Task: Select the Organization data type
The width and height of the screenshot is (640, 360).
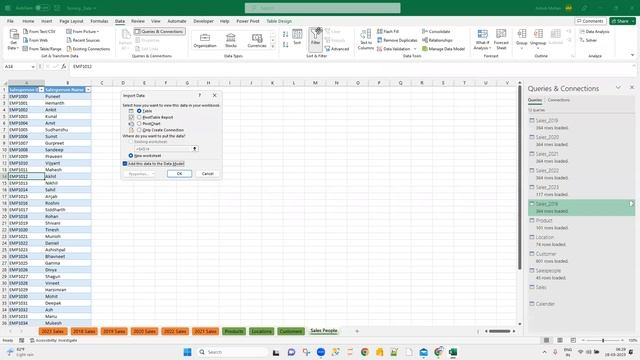Action: pyautogui.click(x=205, y=40)
